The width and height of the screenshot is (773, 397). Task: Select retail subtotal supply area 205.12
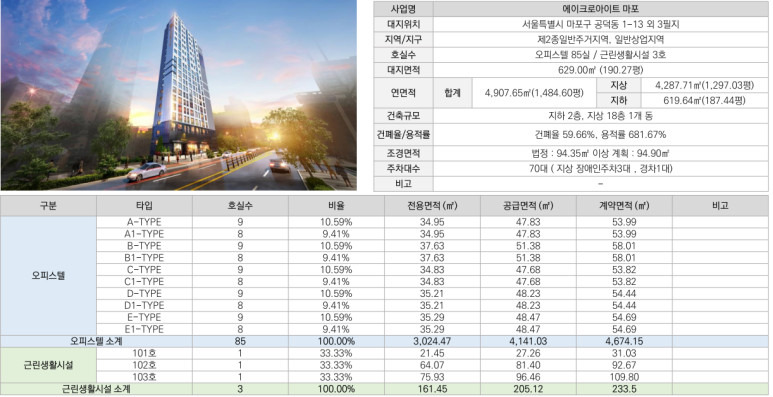528,389
